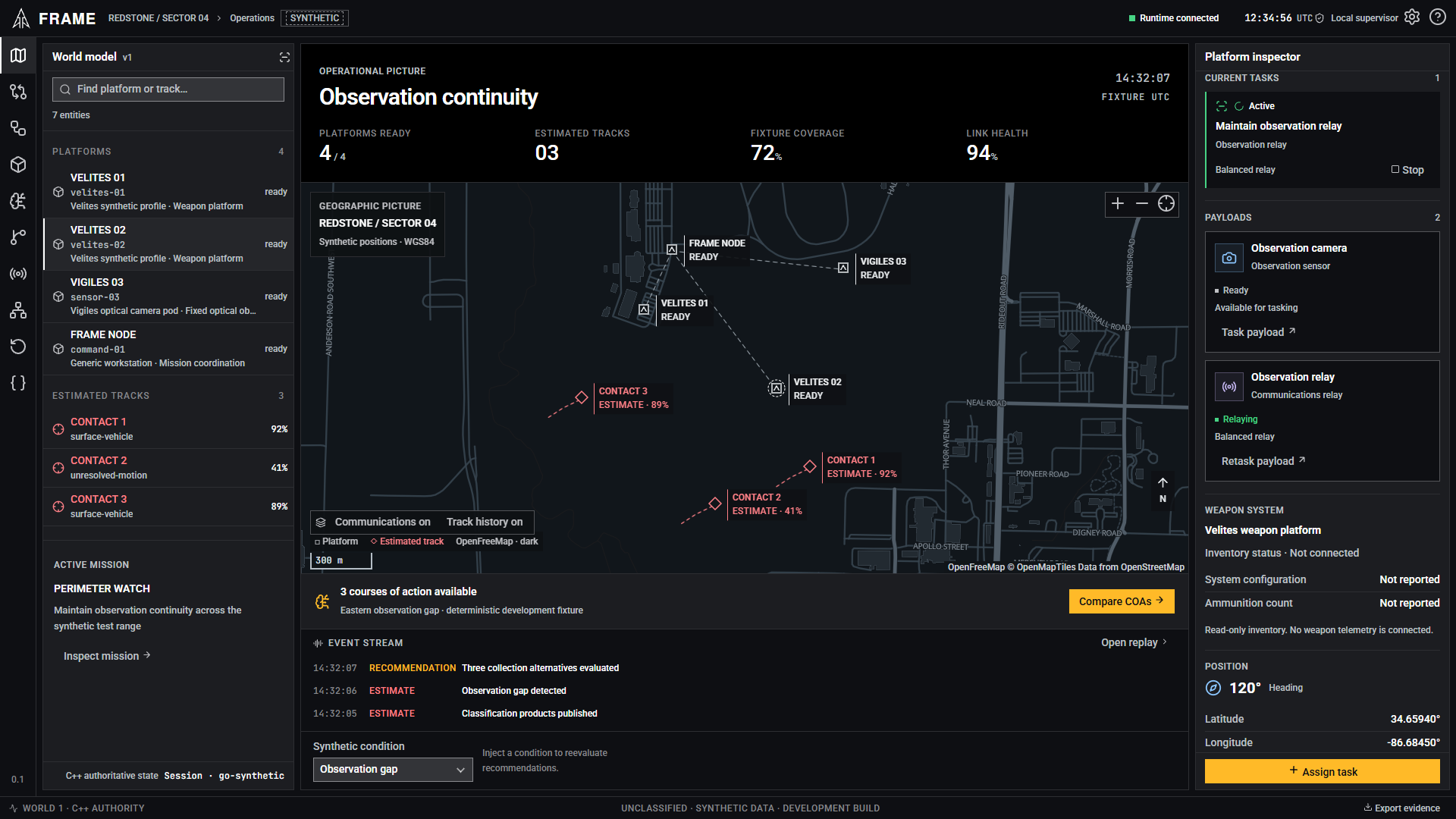Viewport: 1456px width, 819px height.
Task: Select Operations in the breadcrumb
Action: 253,18
